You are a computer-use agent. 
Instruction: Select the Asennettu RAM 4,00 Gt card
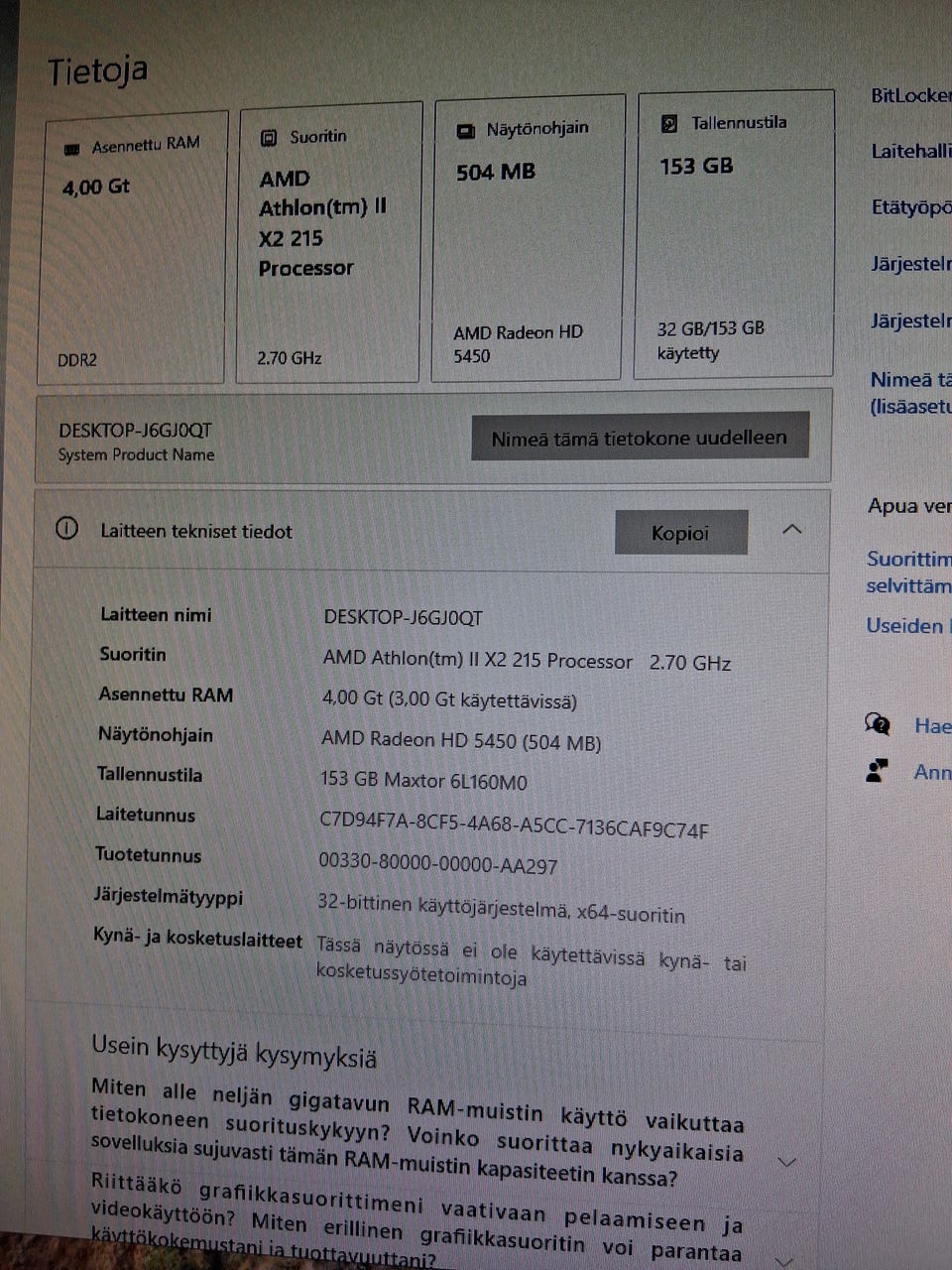click(131, 248)
